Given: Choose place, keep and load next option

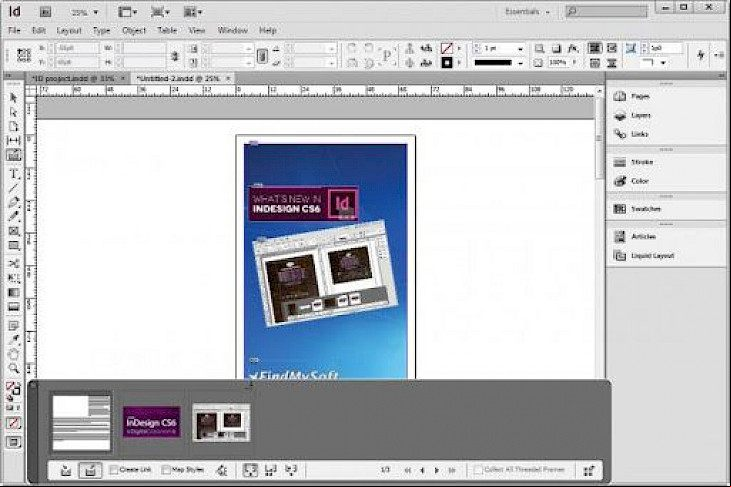Looking at the screenshot, I should click(x=291, y=471).
